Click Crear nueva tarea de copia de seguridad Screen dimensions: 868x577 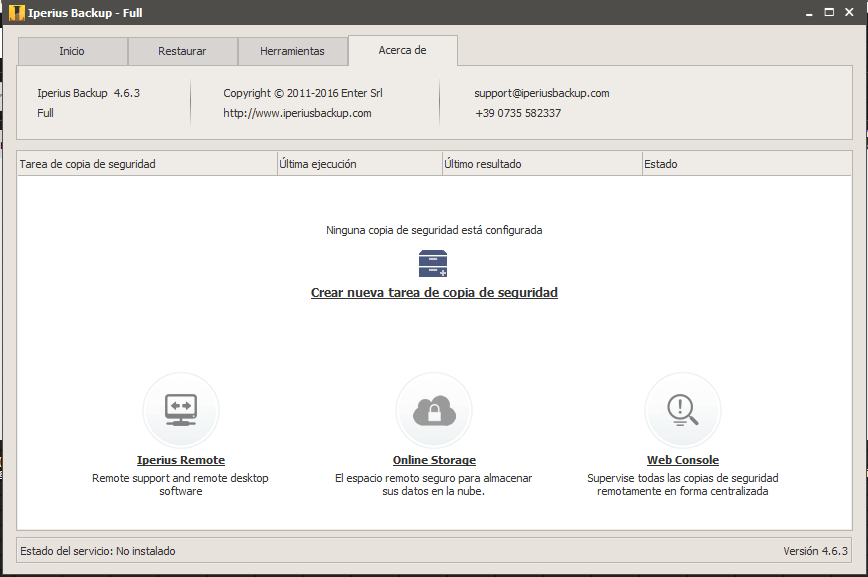pyautogui.click(x=434, y=292)
